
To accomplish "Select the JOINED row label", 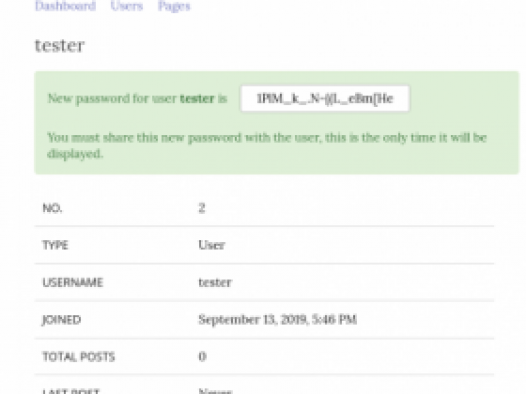I will pyautogui.click(x=62, y=320).
